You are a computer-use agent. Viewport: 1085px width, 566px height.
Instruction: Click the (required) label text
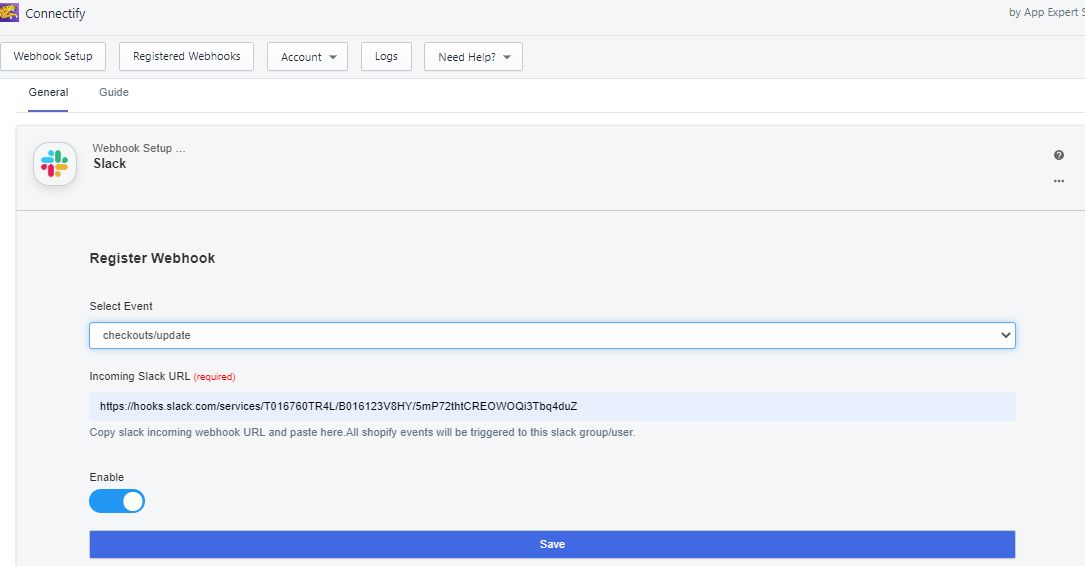click(x=215, y=377)
